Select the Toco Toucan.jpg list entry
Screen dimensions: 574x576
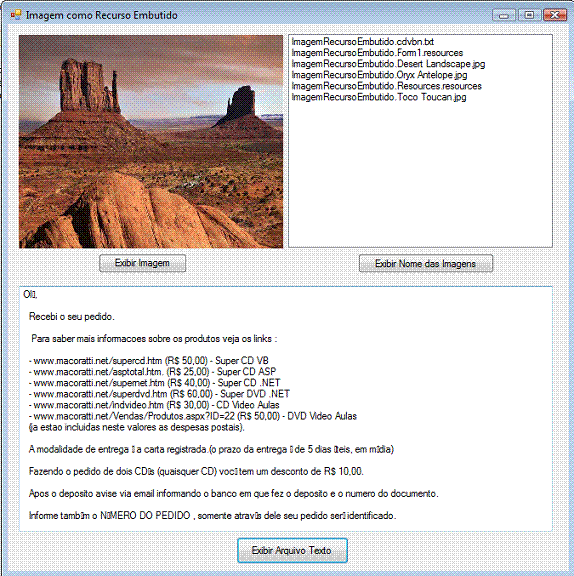pyautogui.click(x=379, y=97)
